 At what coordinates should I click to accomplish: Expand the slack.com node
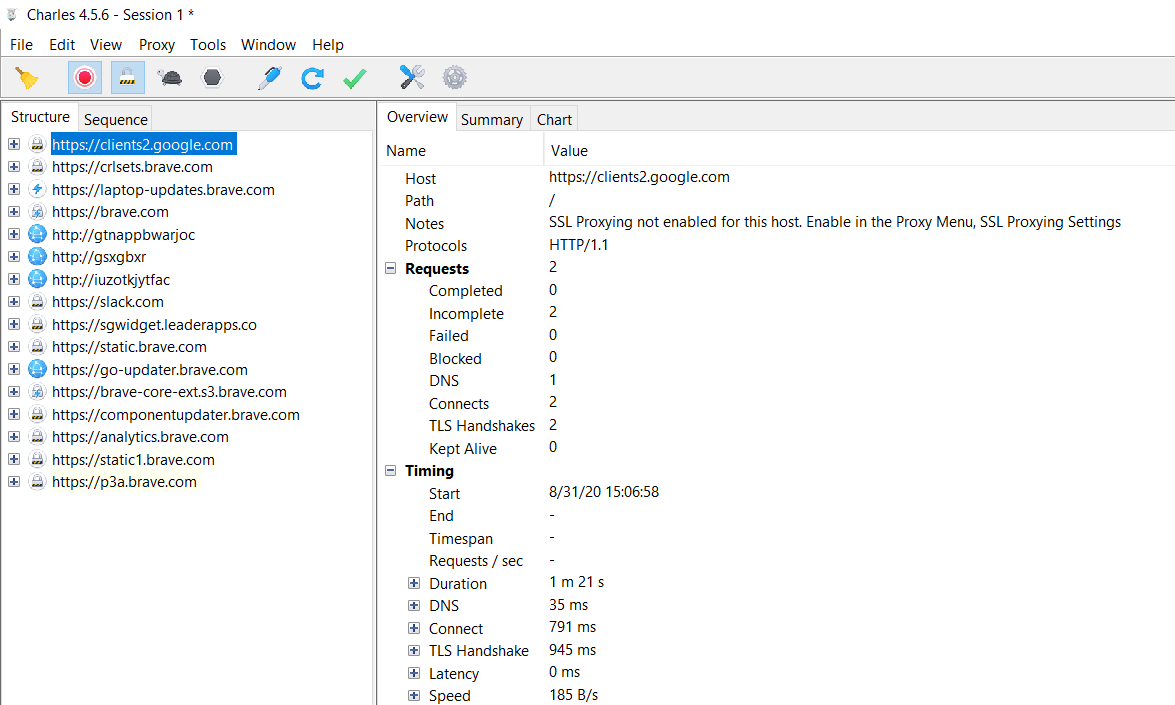[x=14, y=301]
